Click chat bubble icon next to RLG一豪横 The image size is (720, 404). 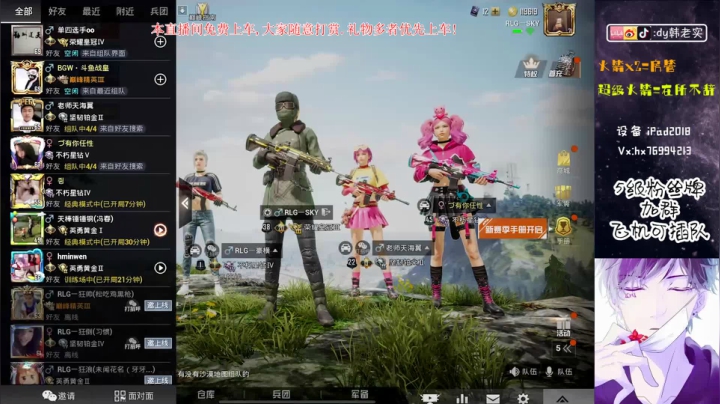(212, 251)
